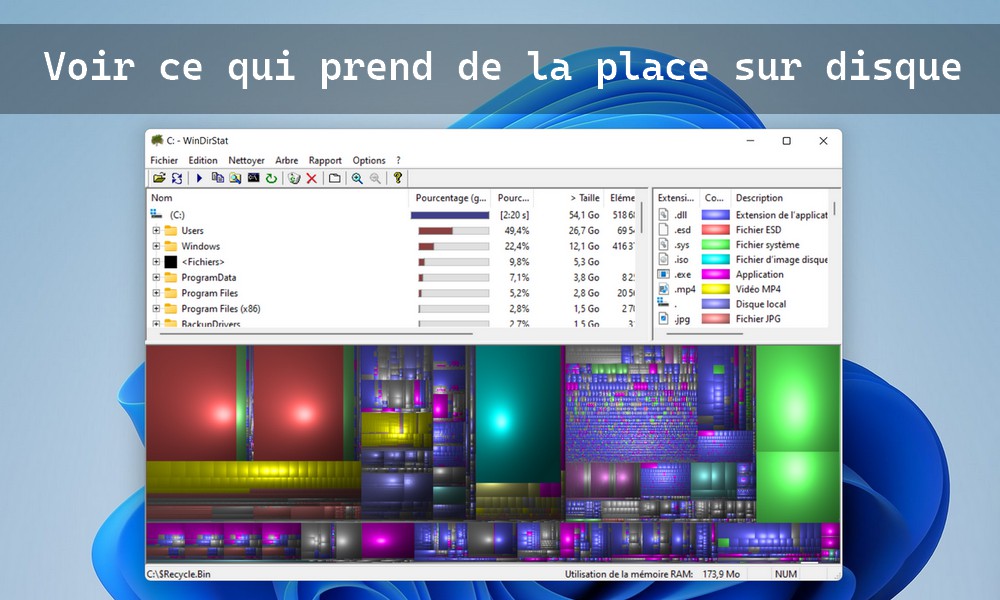The width and height of the screenshot is (1000, 600).
Task: Expand the <Fichiers> node
Action: pyautogui.click(x=156, y=261)
